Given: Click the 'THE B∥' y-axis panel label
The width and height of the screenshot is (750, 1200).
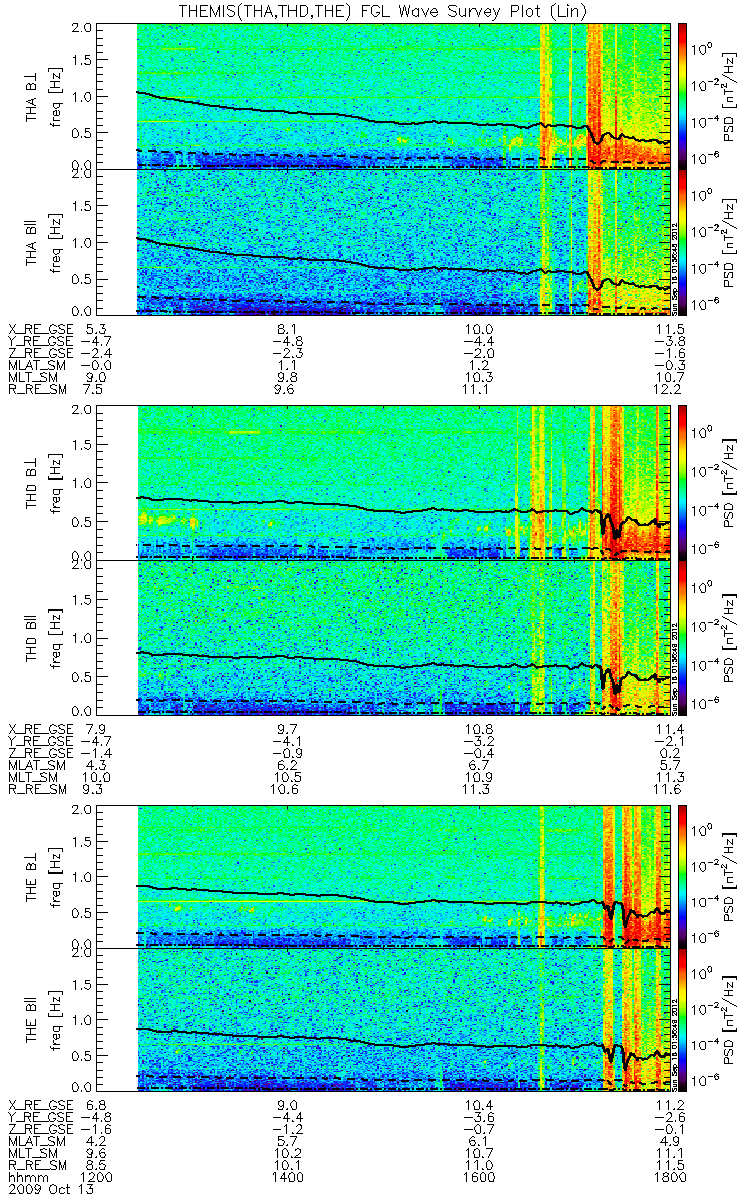Looking at the screenshot, I should click(32, 1021).
